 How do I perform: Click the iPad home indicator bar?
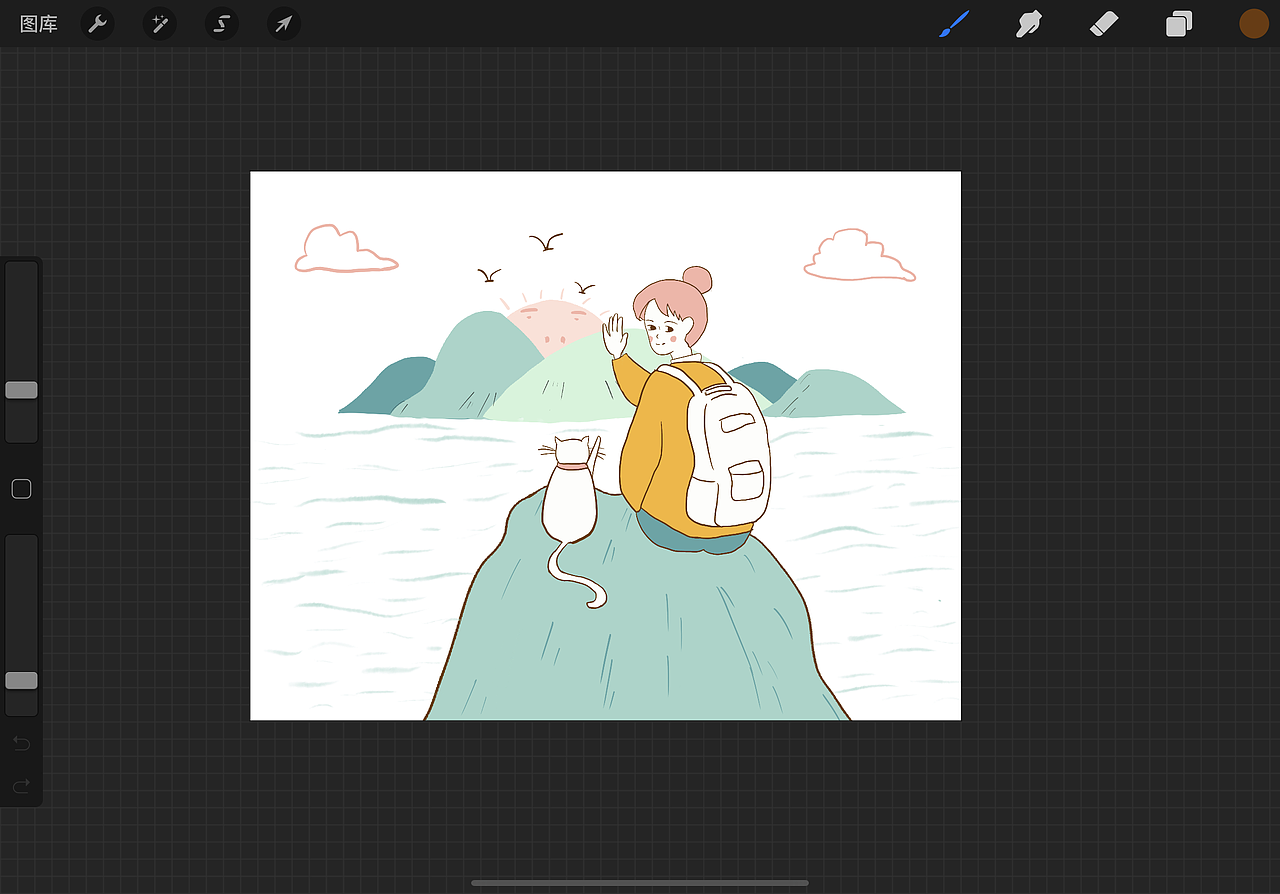(640, 883)
